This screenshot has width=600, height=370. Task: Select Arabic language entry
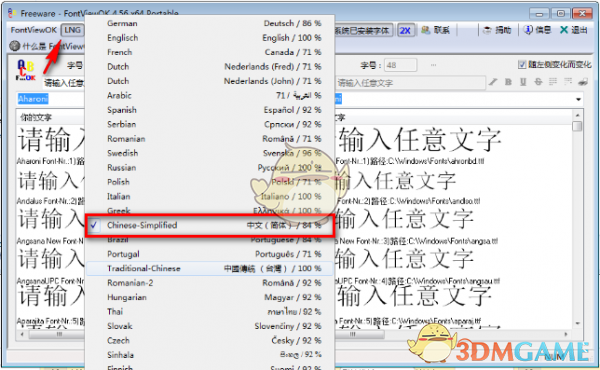pos(210,95)
